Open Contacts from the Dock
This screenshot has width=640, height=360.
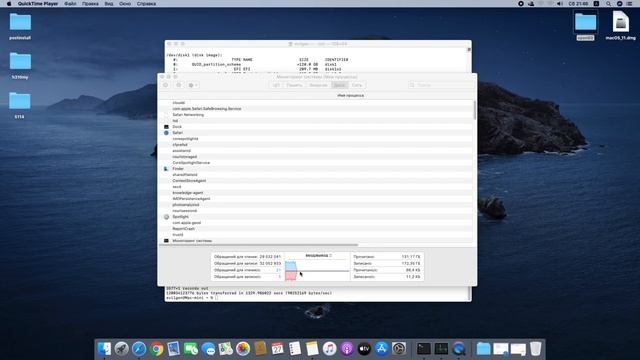260,349
